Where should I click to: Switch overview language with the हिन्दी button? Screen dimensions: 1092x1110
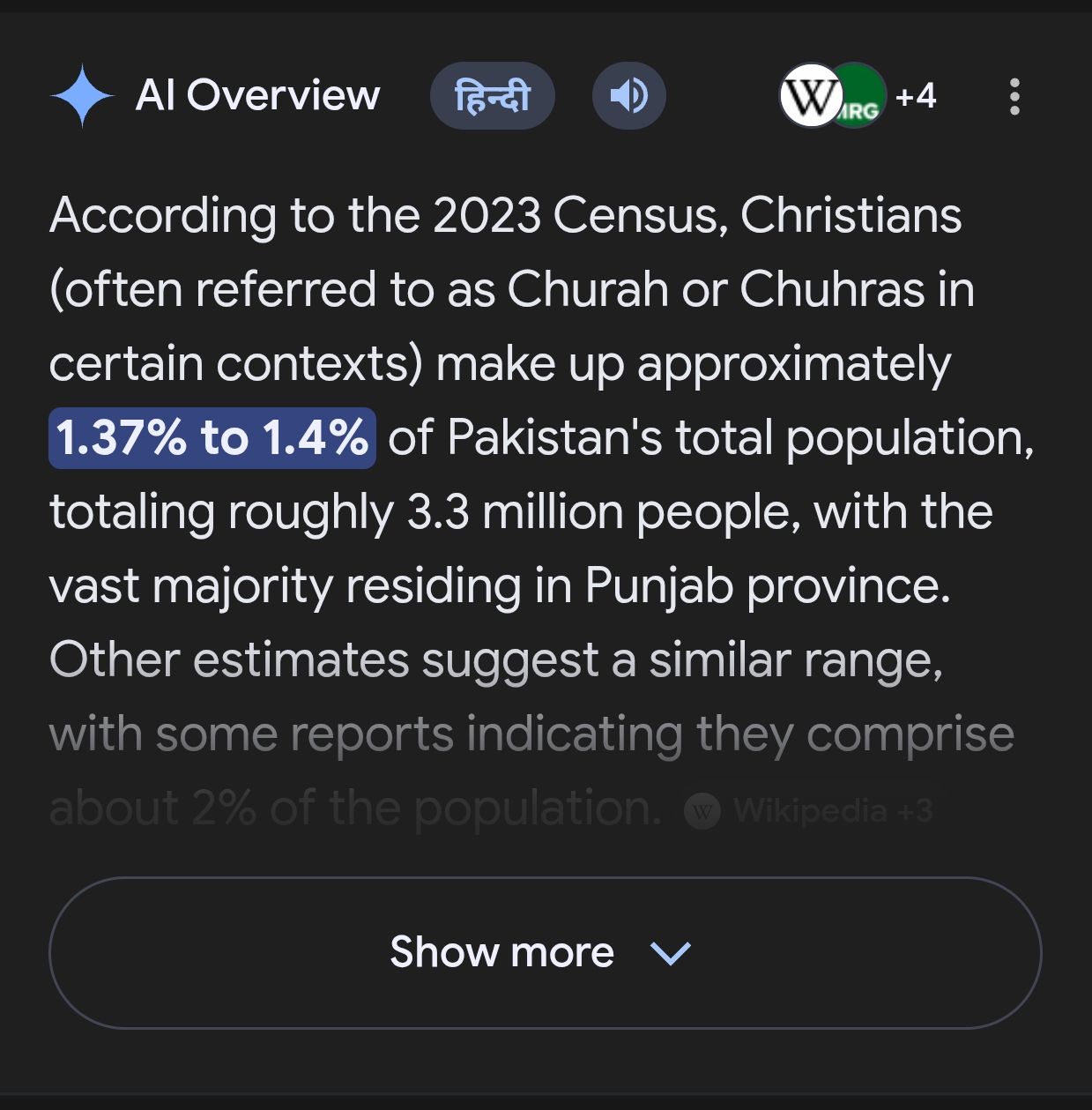492,96
